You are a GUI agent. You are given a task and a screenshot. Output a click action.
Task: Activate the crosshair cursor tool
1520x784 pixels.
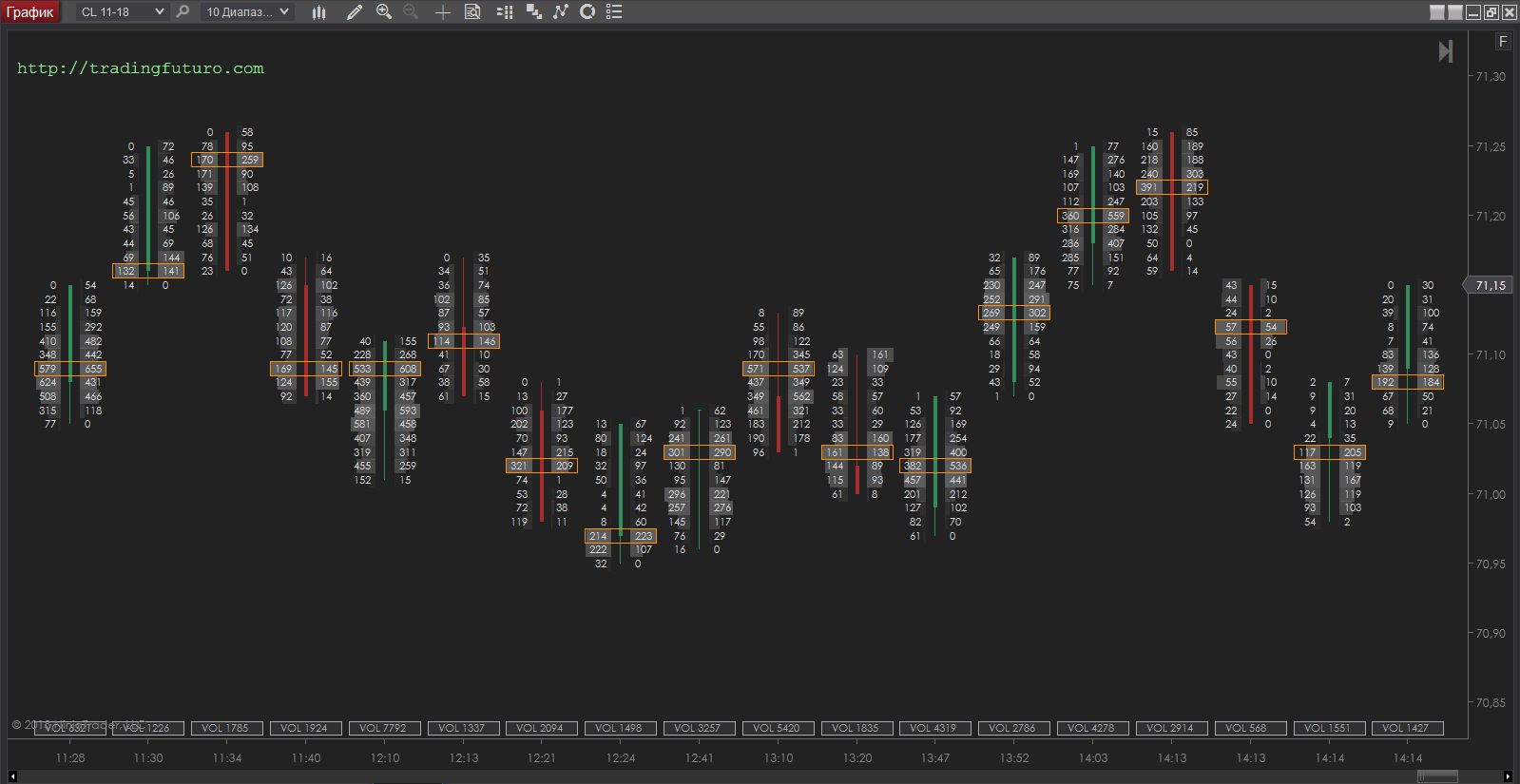coord(443,12)
